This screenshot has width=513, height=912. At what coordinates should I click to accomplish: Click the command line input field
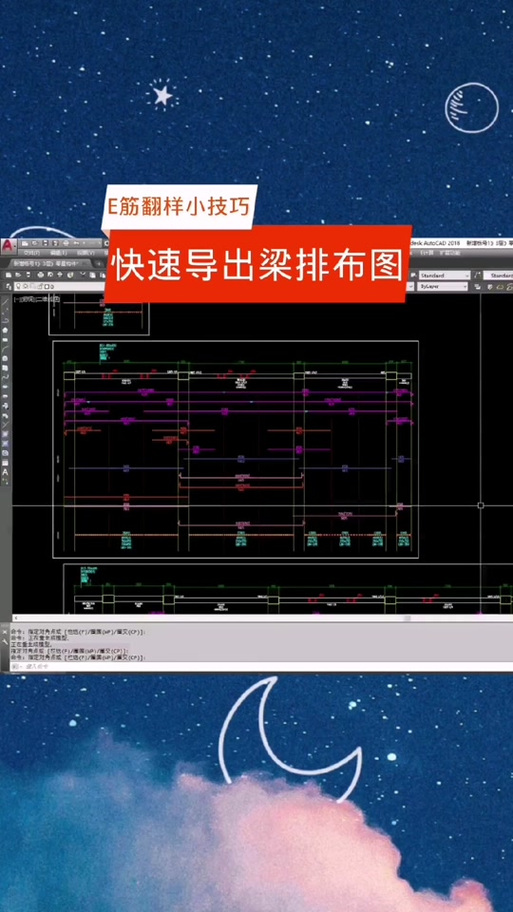262,667
